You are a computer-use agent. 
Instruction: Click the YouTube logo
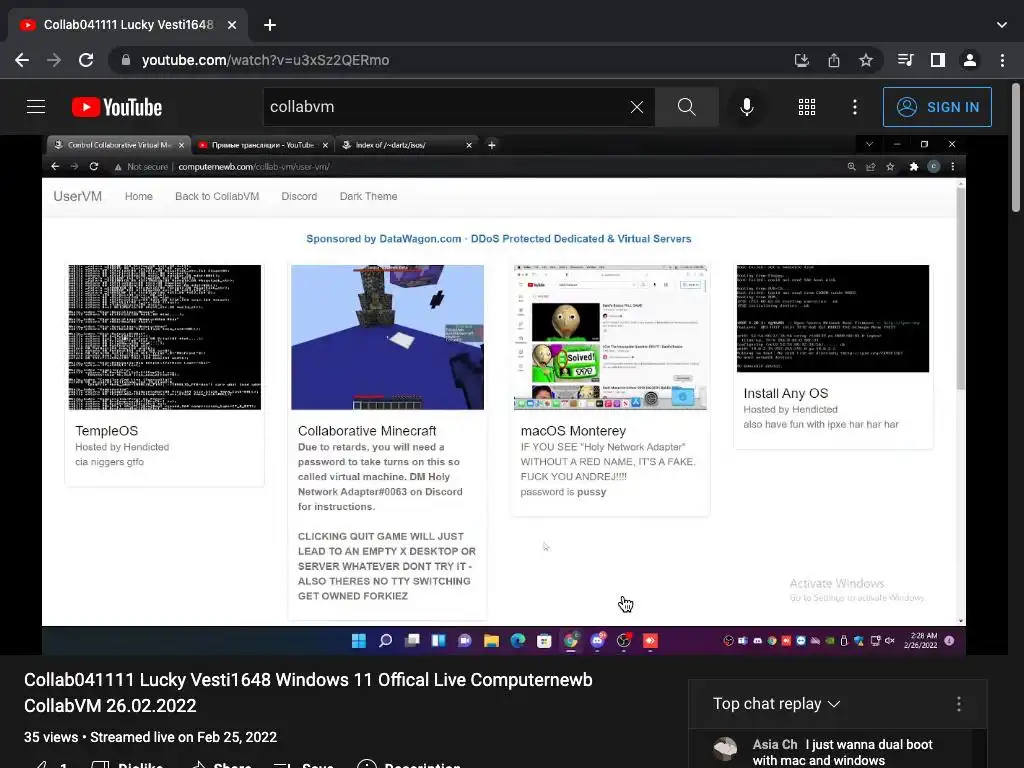pyautogui.click(x=117, y=107)
